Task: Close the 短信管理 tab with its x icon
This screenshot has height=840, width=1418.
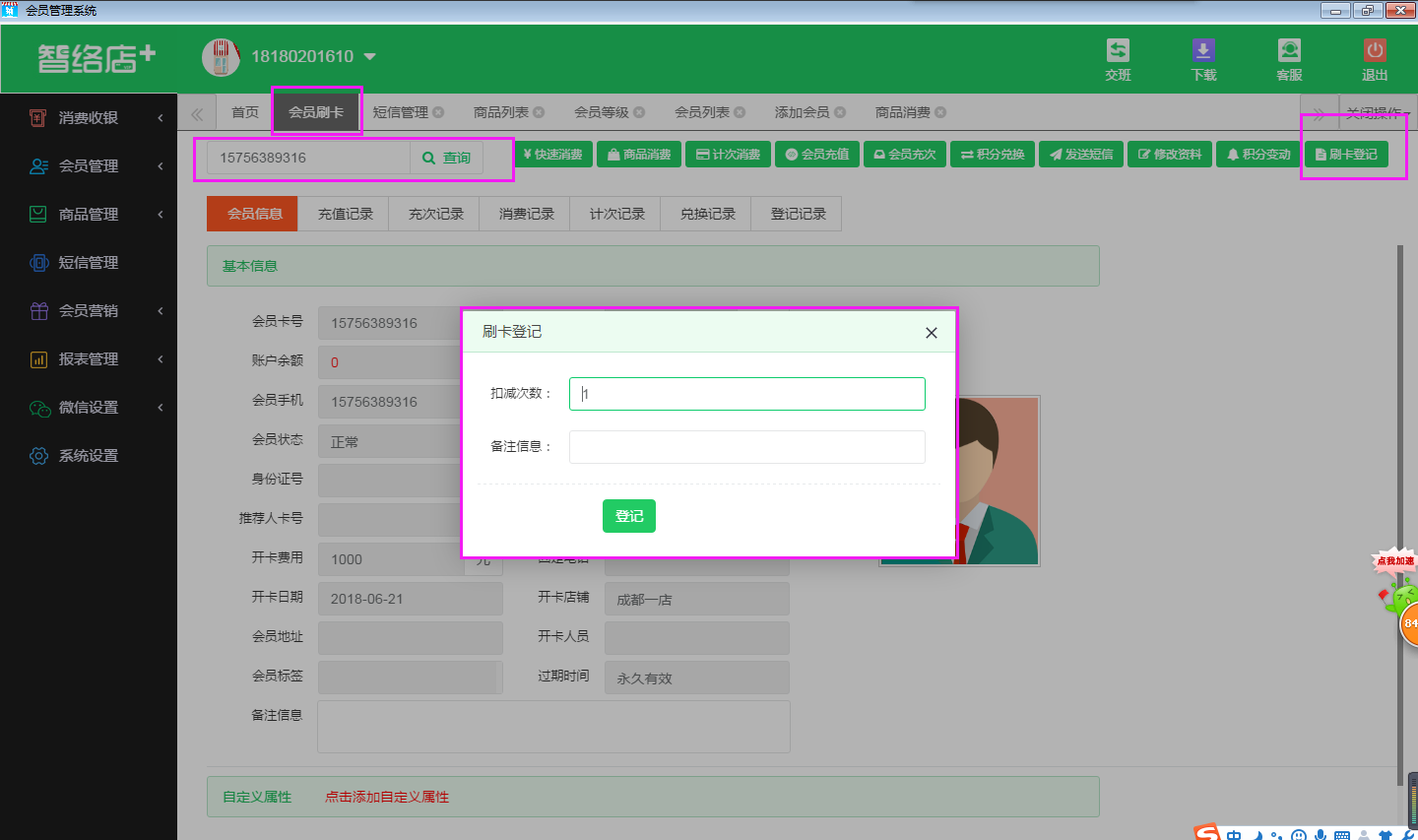Action: point(438,112)
